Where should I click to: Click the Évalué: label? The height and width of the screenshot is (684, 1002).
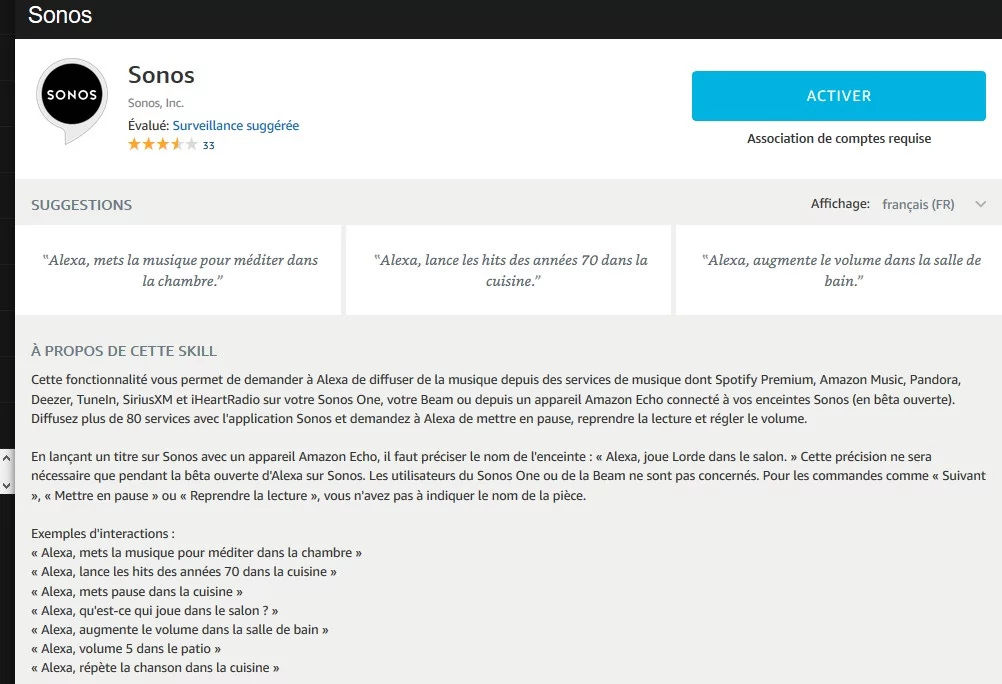pyautogui.click(x=148, y=125)
